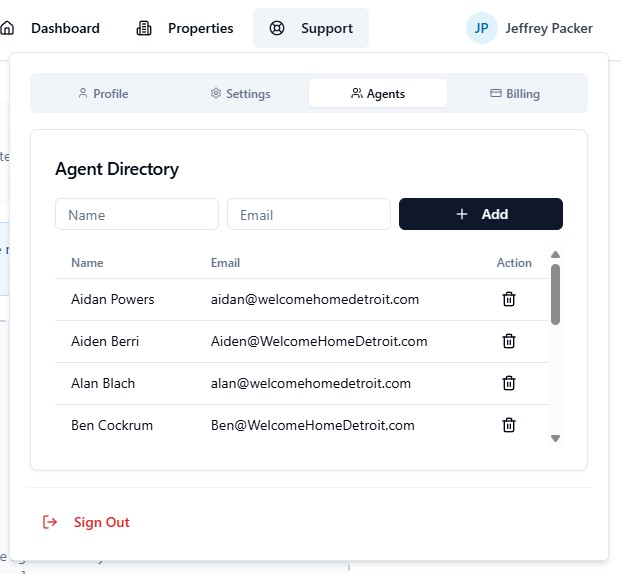The height and width of the screenshot is (574, 621).
Task: Remove Aiden Berri using trash icon
Action: pos(509,341)
